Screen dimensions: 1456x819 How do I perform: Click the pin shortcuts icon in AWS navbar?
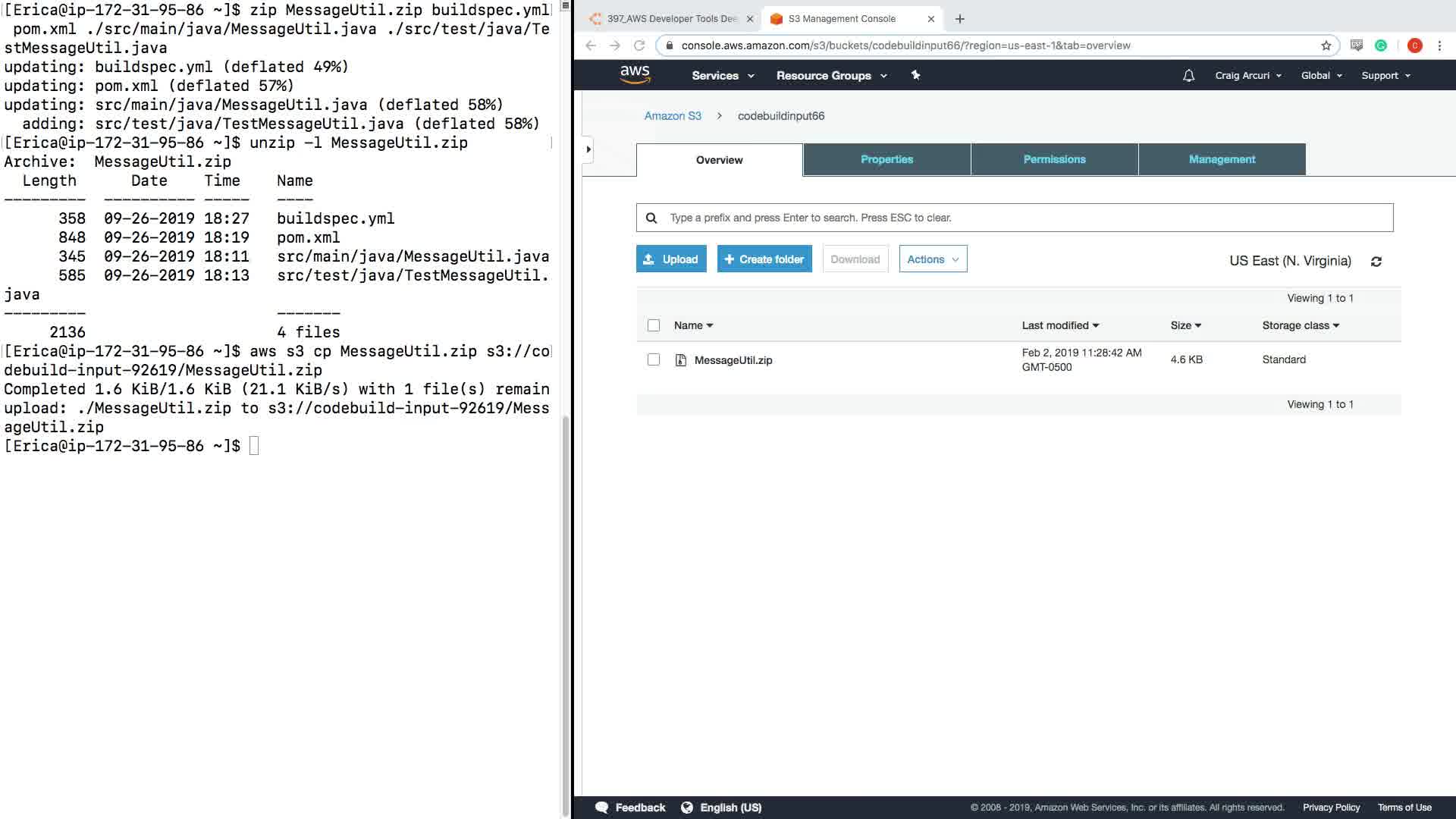pyautogui.click(x=915, y=75)
